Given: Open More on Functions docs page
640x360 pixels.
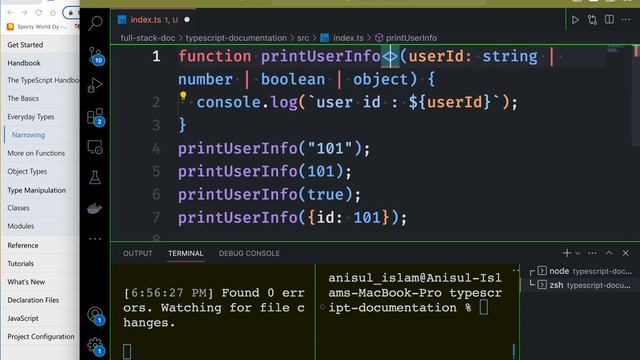Looking at the screenshot, I should pyautogui.click(x=36, y=153).
